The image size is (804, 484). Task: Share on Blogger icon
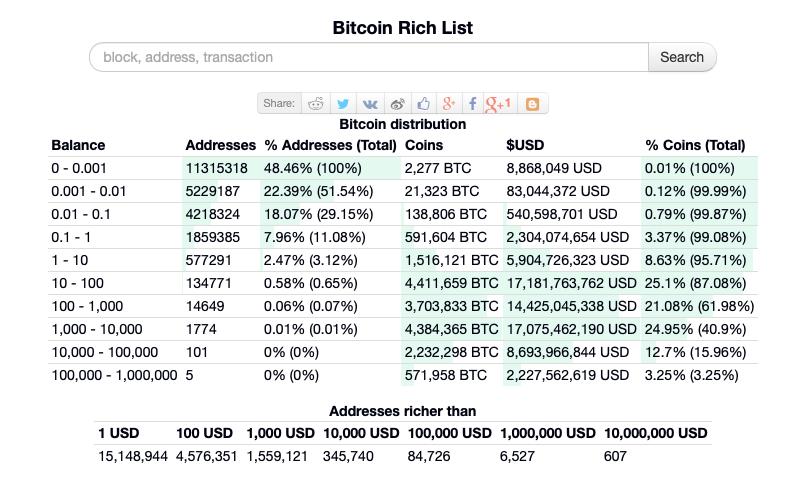click(x=532, y=104)
